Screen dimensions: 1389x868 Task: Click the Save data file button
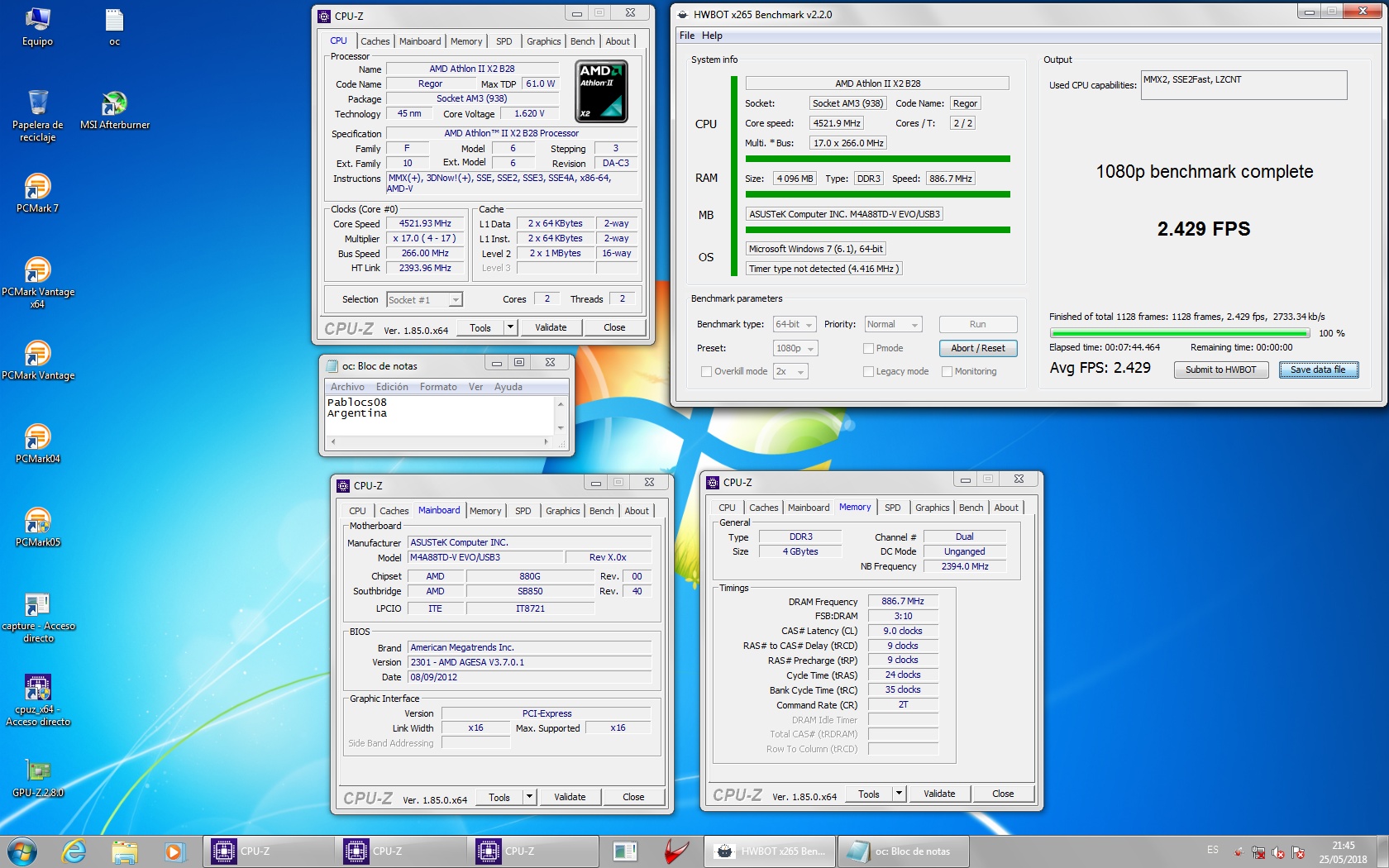point(1318,370)
